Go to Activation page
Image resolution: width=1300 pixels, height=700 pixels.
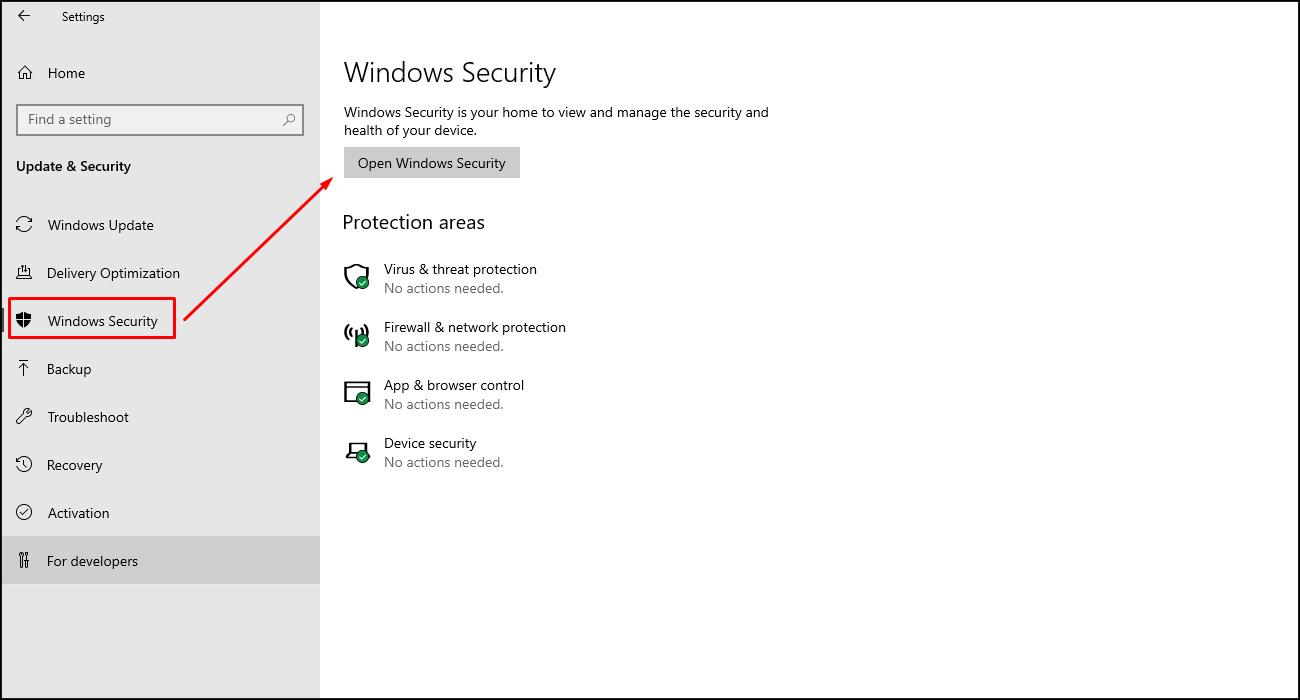160,513
